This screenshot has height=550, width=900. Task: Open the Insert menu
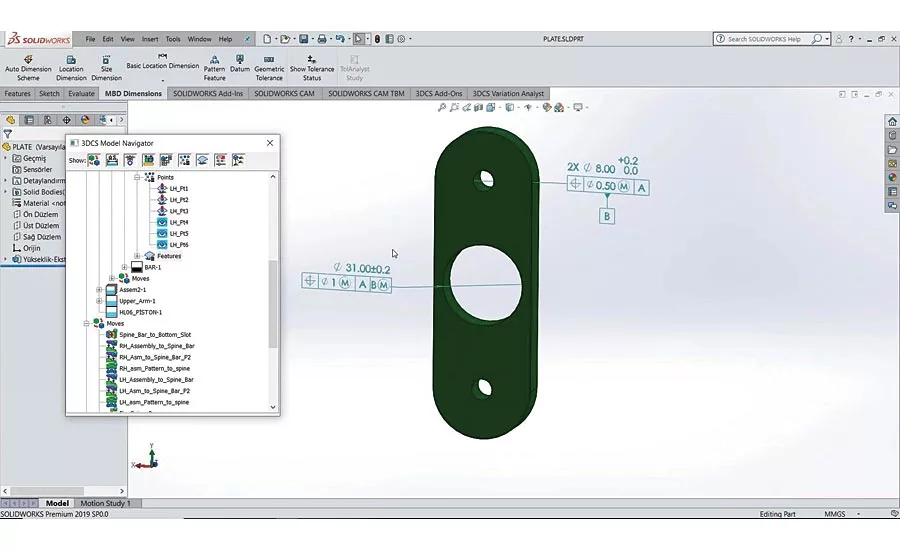pos(150,39)
